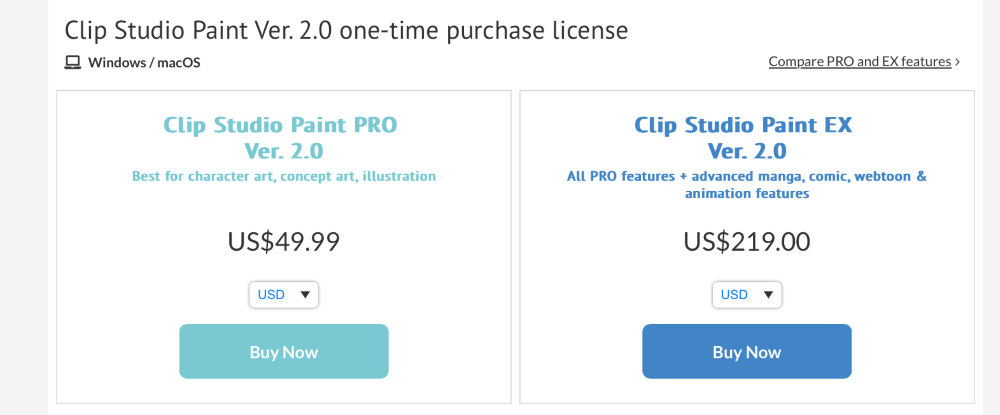Click the US$219.00 price text
The width and height of the screenshot is (1000, 415).
coord(747,242)
